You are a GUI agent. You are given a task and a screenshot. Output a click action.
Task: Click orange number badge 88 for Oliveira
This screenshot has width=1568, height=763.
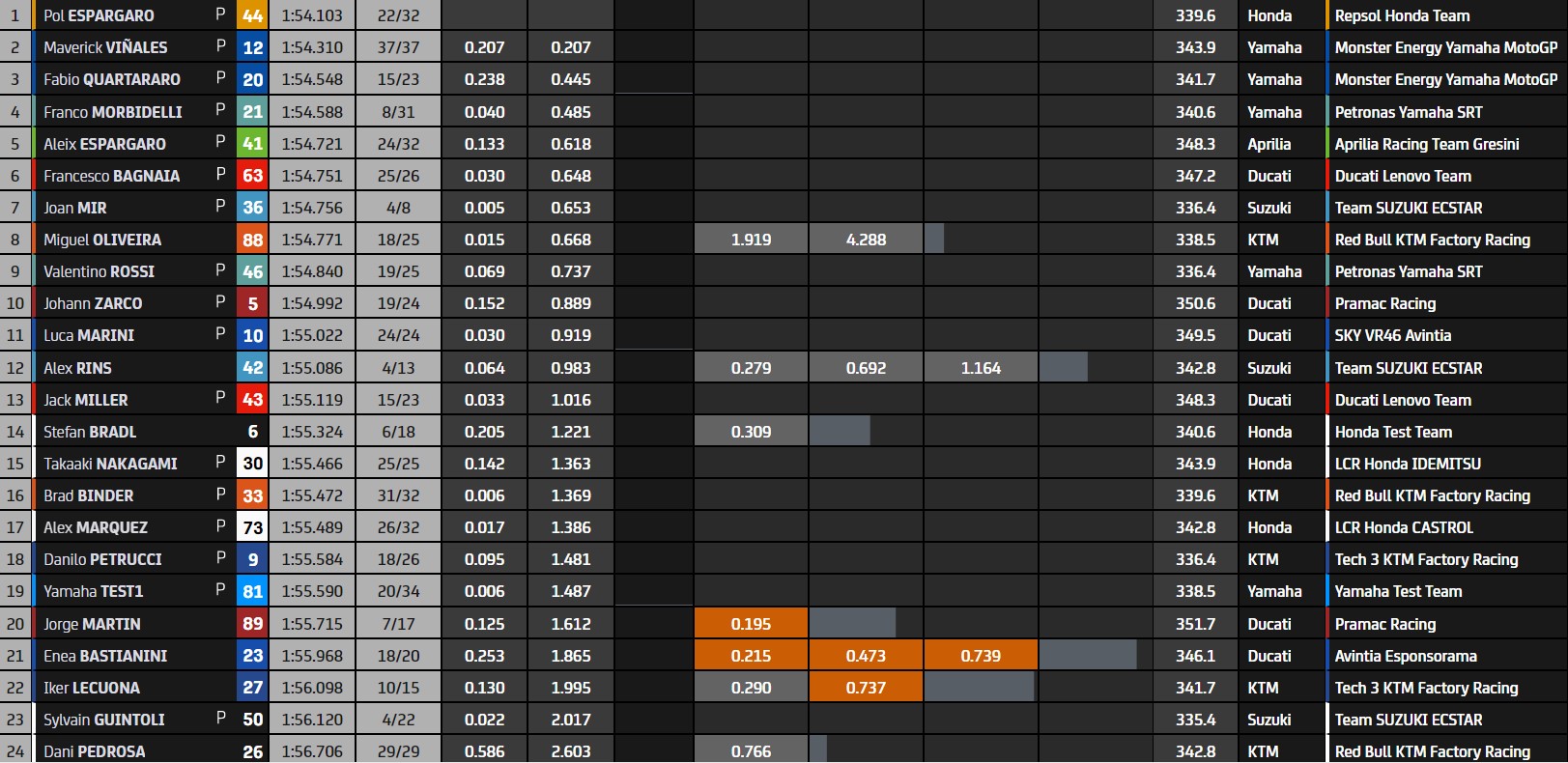pyautogui.click(x=252, y=240)
